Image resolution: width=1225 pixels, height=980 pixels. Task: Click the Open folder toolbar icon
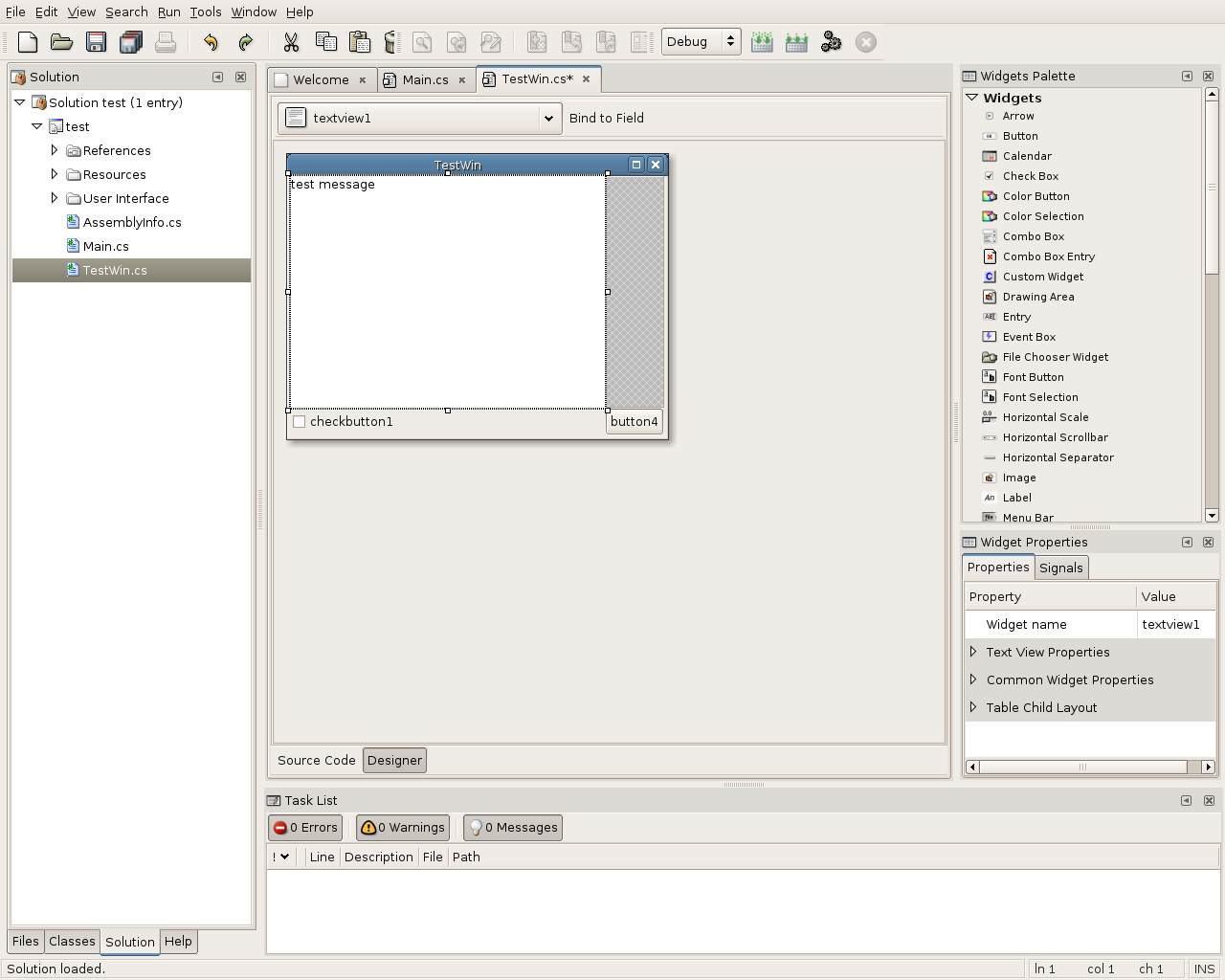[61, 42]
